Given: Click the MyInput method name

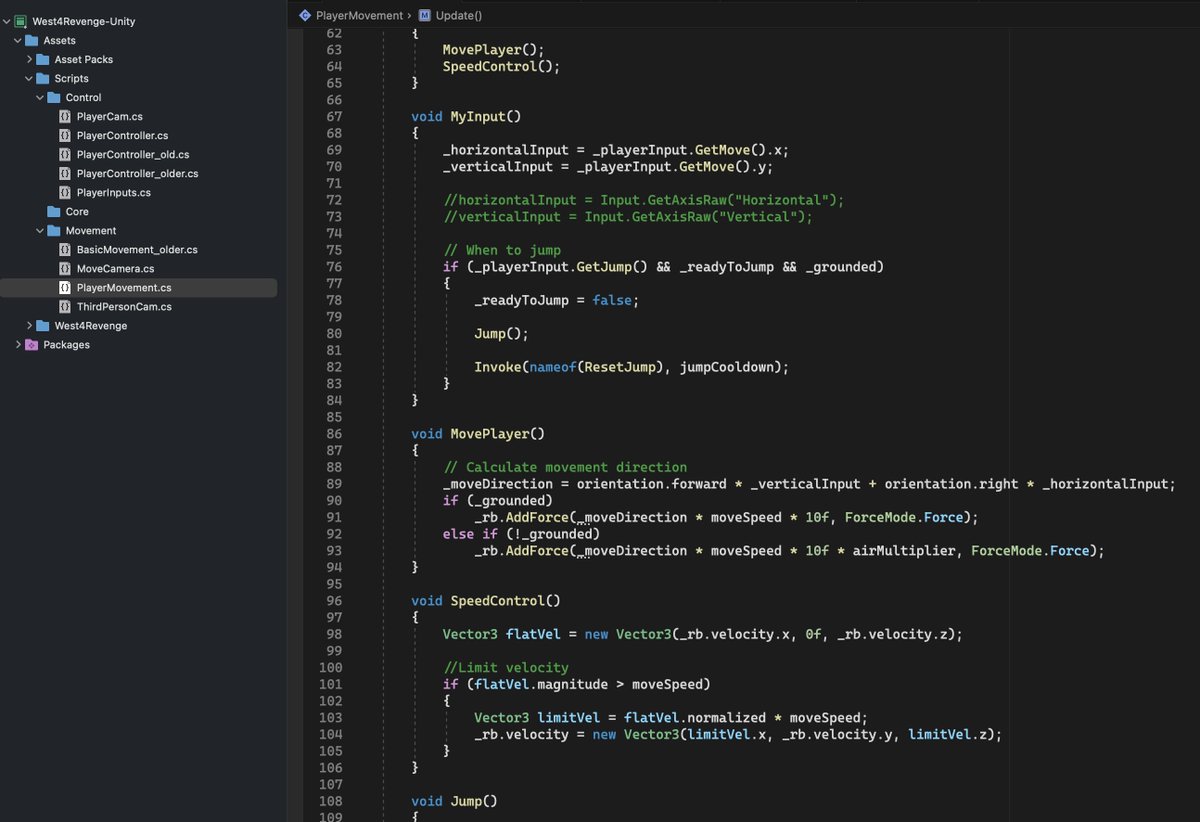Looking at the screenshot, I should click(x=478, y=117).
